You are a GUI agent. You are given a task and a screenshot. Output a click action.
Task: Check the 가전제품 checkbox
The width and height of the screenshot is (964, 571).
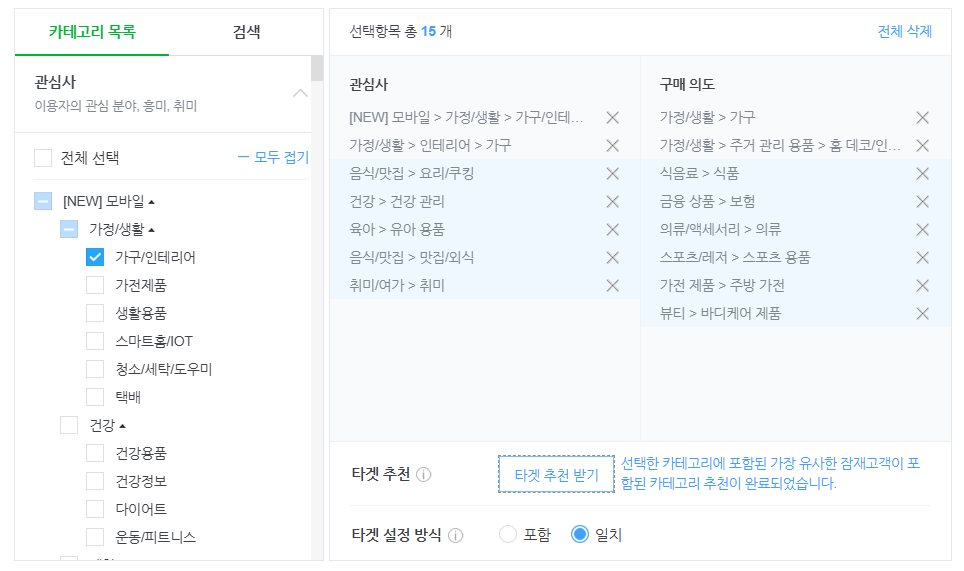click(x=95, y=285)
